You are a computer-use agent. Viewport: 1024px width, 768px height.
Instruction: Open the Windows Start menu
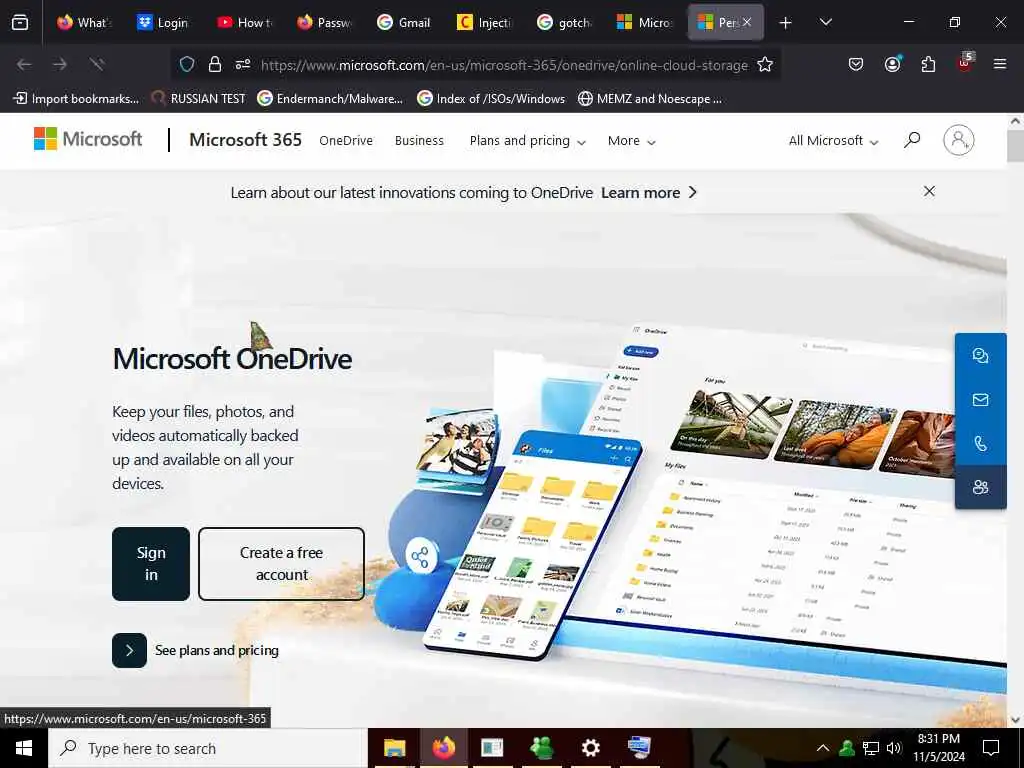point(24,748)
